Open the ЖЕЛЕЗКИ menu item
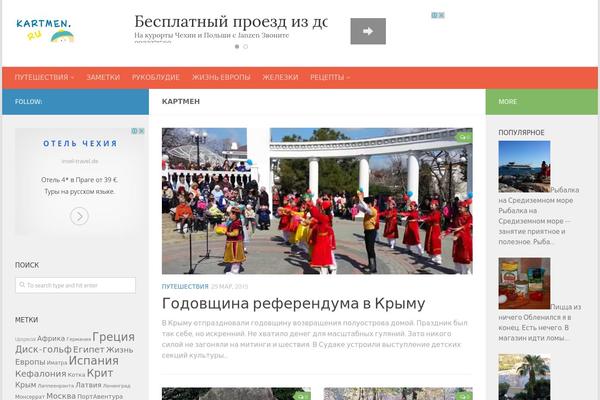The image size is (600, 400). pyautogui.click(x=280, y=77)
